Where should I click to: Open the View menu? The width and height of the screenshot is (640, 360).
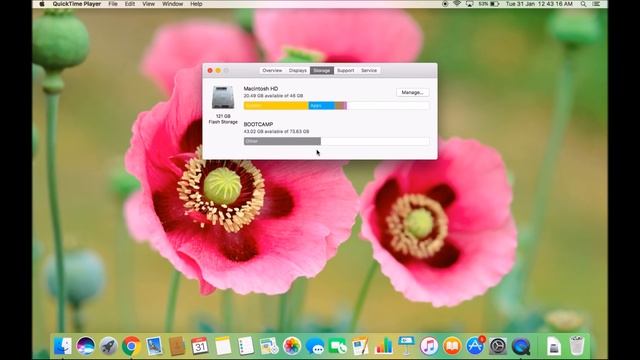[x=149, y=4]
